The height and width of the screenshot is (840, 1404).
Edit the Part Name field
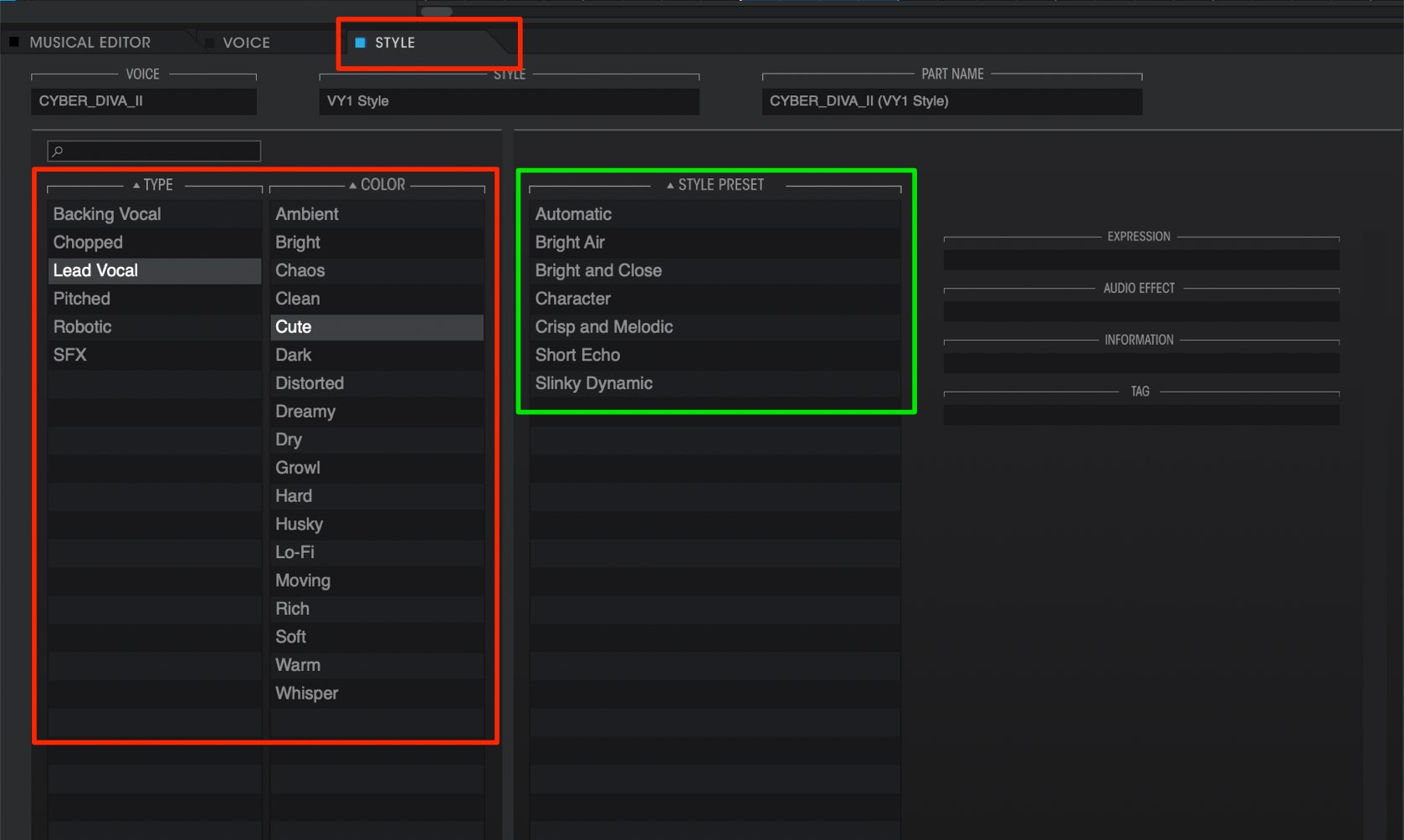point(951,101)
